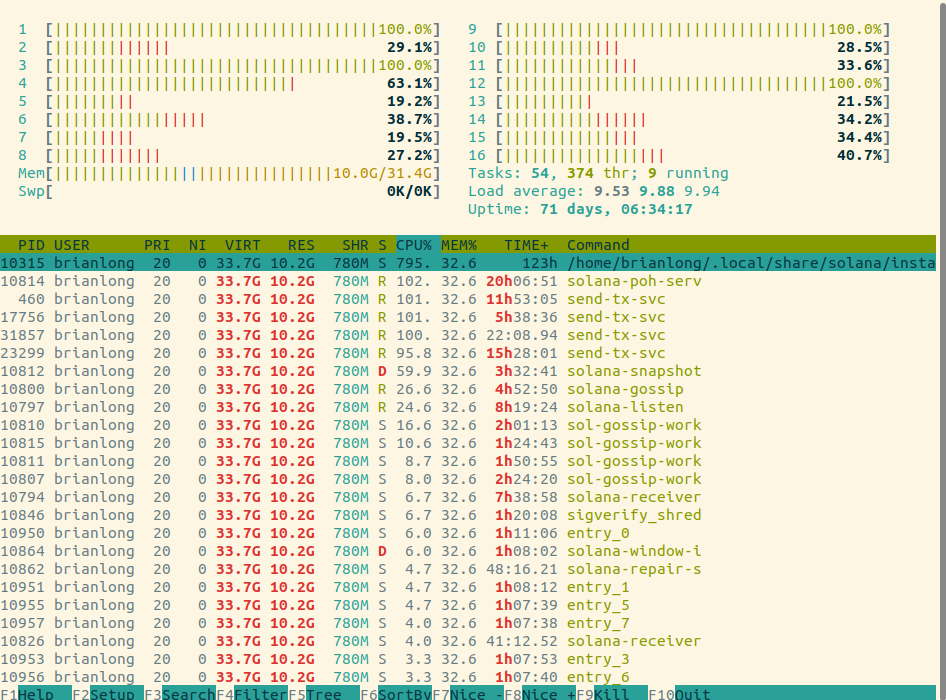
Task: Select the solana-poh-serv process row
Action: (468, 281)
